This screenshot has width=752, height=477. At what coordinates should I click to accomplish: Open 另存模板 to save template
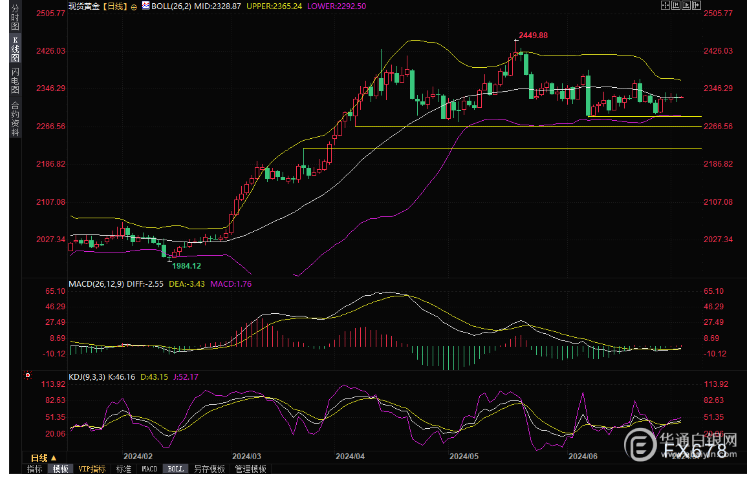pyautogui.click(x=209, y=468)
